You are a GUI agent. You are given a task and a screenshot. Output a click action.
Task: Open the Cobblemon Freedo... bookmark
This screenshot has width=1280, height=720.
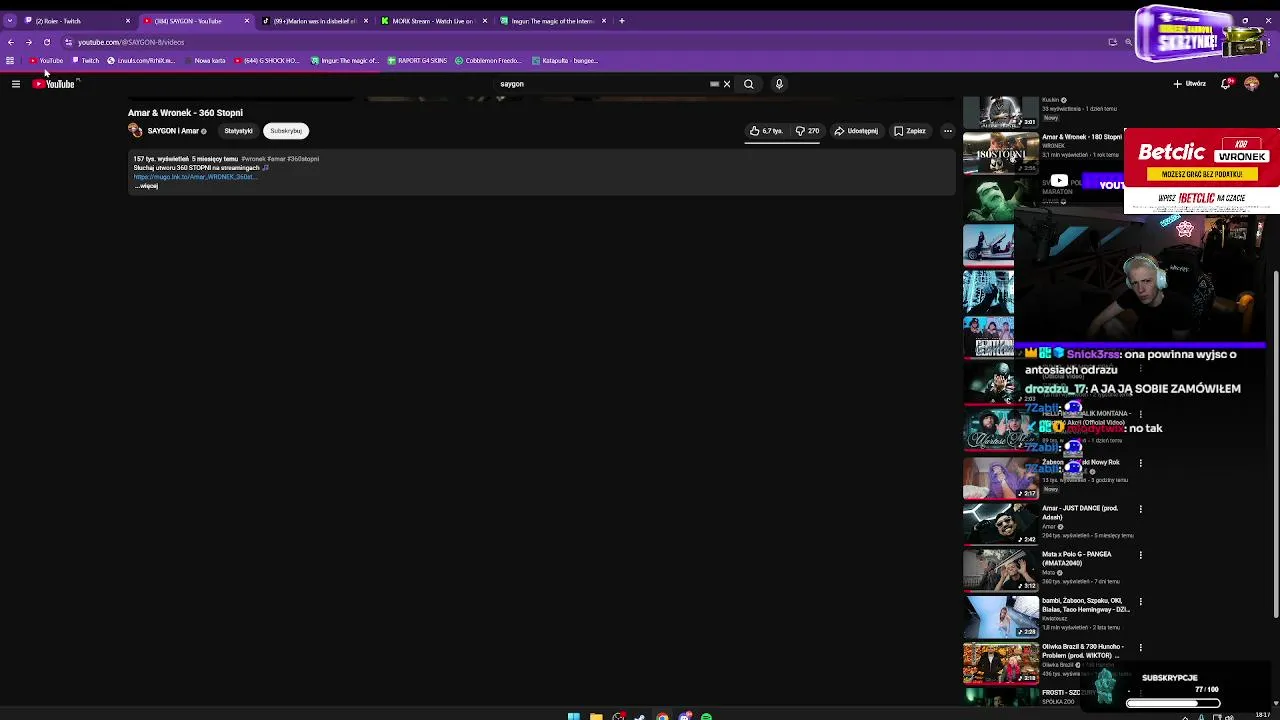coord(489,61)
